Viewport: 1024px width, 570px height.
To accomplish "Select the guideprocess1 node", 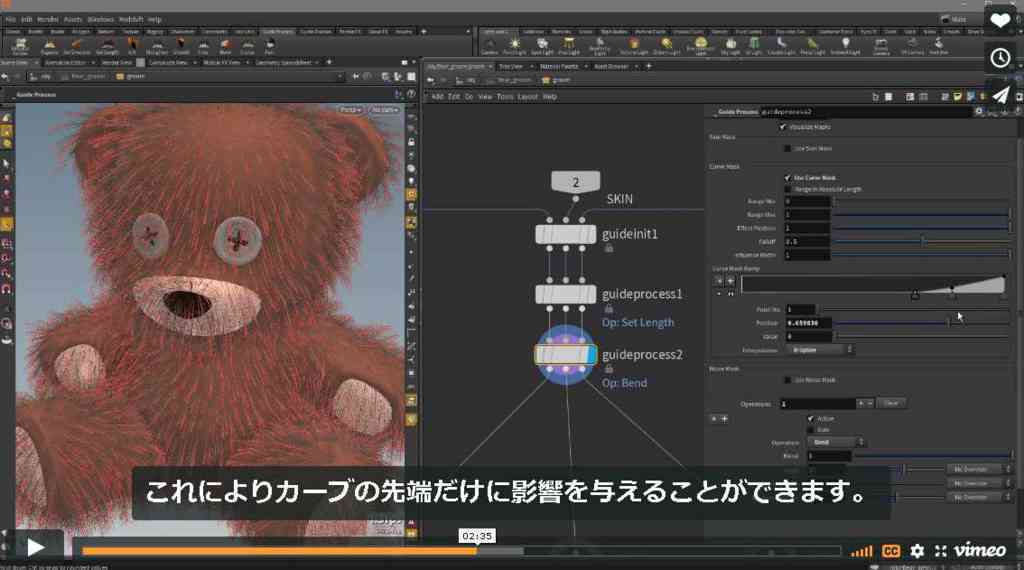I will coord(566,294).
